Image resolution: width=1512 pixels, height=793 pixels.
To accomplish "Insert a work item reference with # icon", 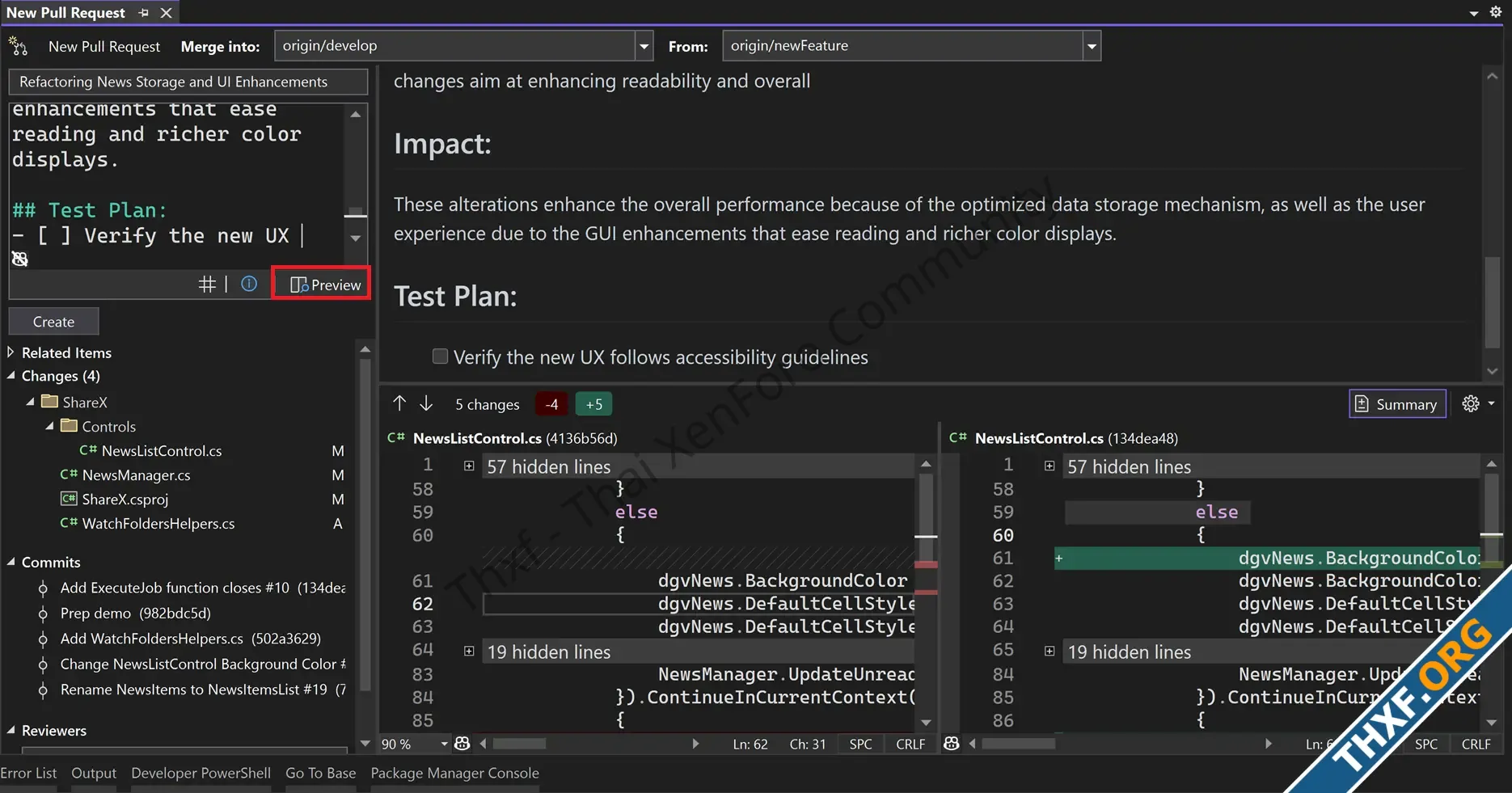I will click(207, 284).
